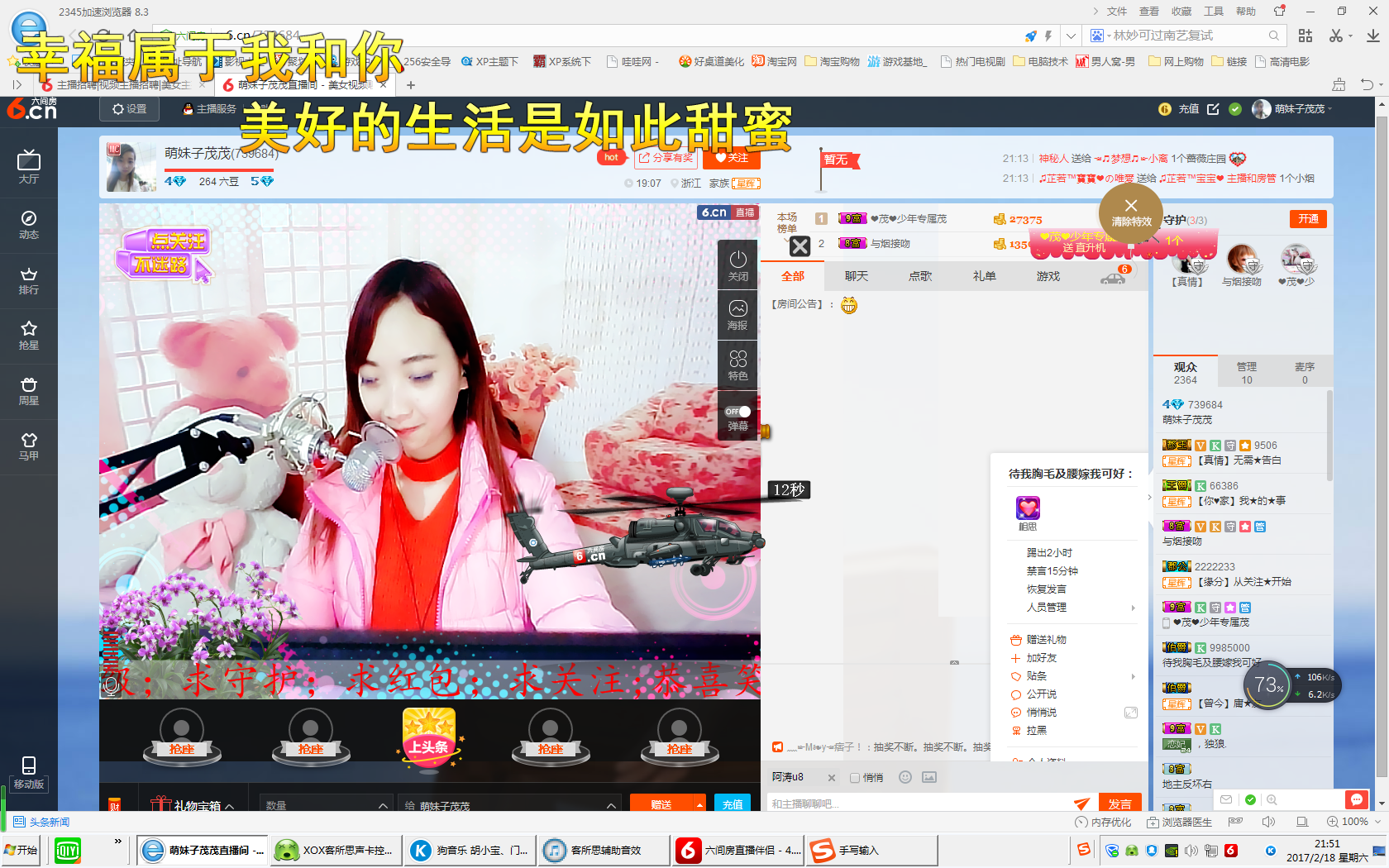Switch to the 管理 10 tab
The height and width of the screenshot is (868, 1389).
tap(1246, 373)
